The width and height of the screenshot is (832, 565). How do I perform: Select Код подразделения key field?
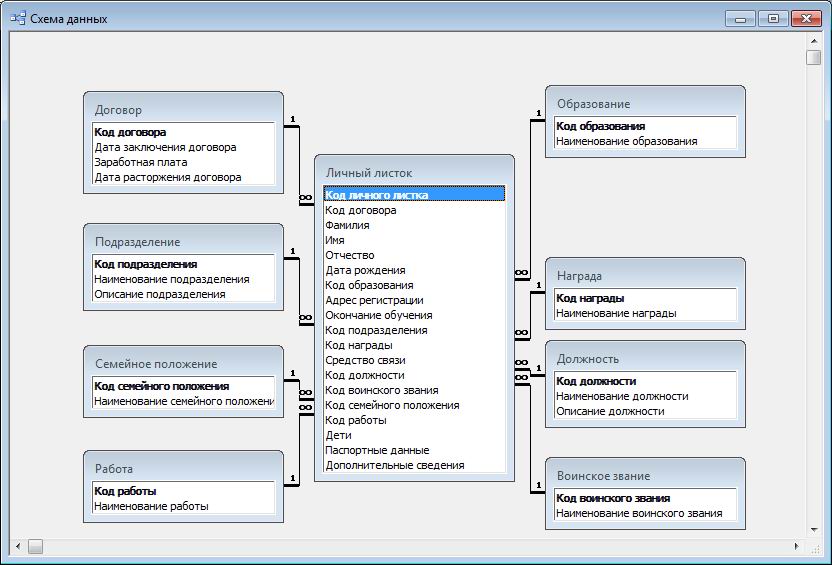coord(145,264)
